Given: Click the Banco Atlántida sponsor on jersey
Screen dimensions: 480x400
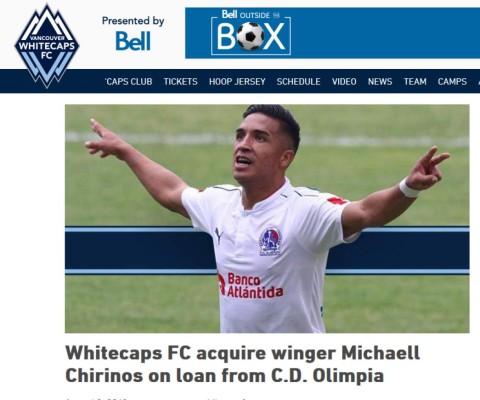Looking at the screenshot, I should [x=251, y=285].
